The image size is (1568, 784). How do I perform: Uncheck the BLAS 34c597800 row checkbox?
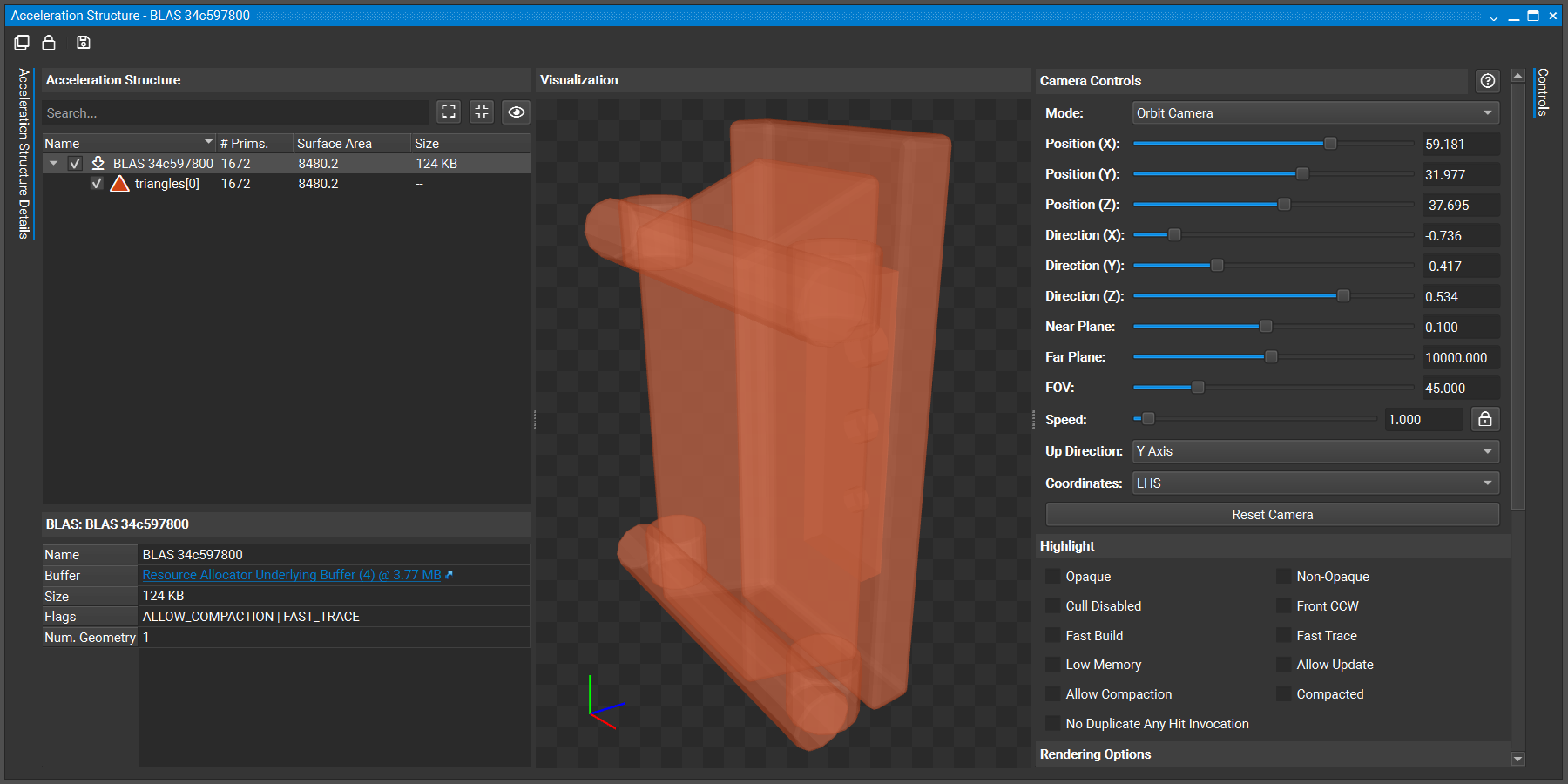[76, 163]
